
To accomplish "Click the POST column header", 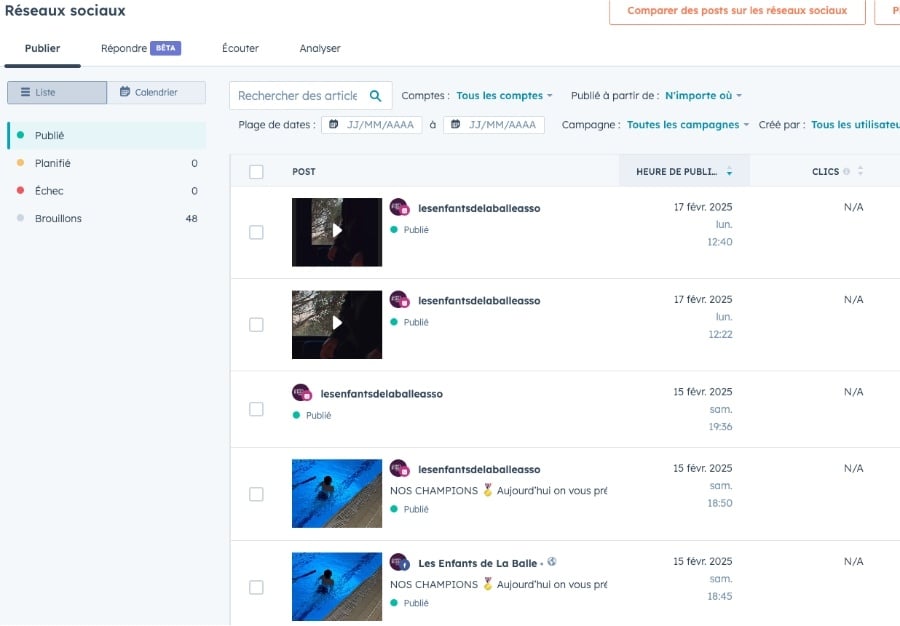I will (x=304, y=172).
